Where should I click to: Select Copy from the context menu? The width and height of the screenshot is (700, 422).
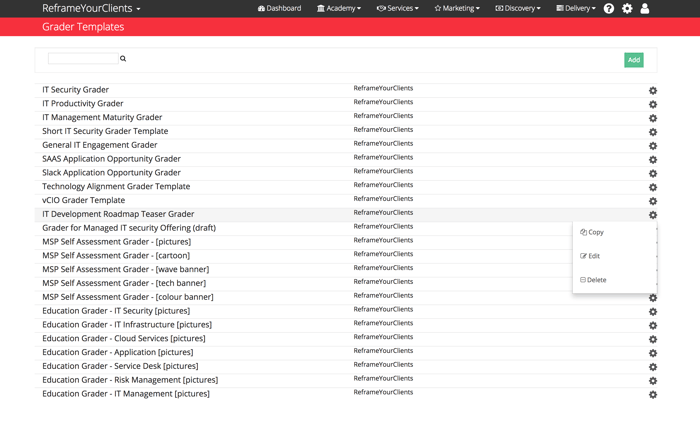point(595,232)
